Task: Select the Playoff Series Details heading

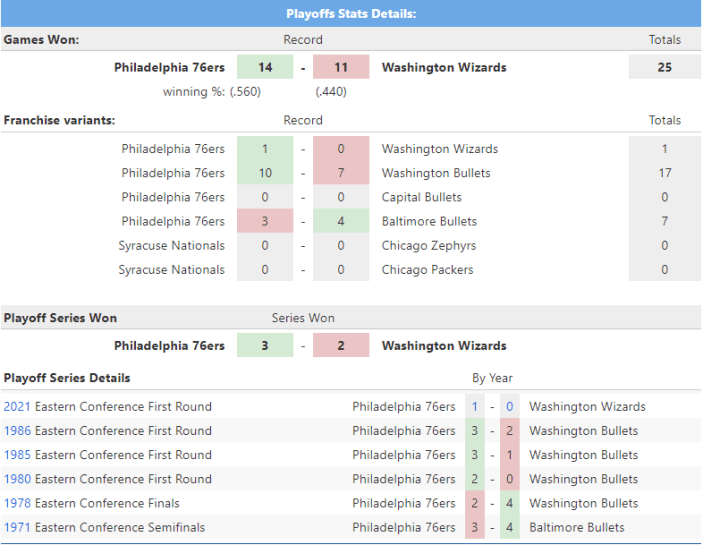Action: tap(67, 378)
